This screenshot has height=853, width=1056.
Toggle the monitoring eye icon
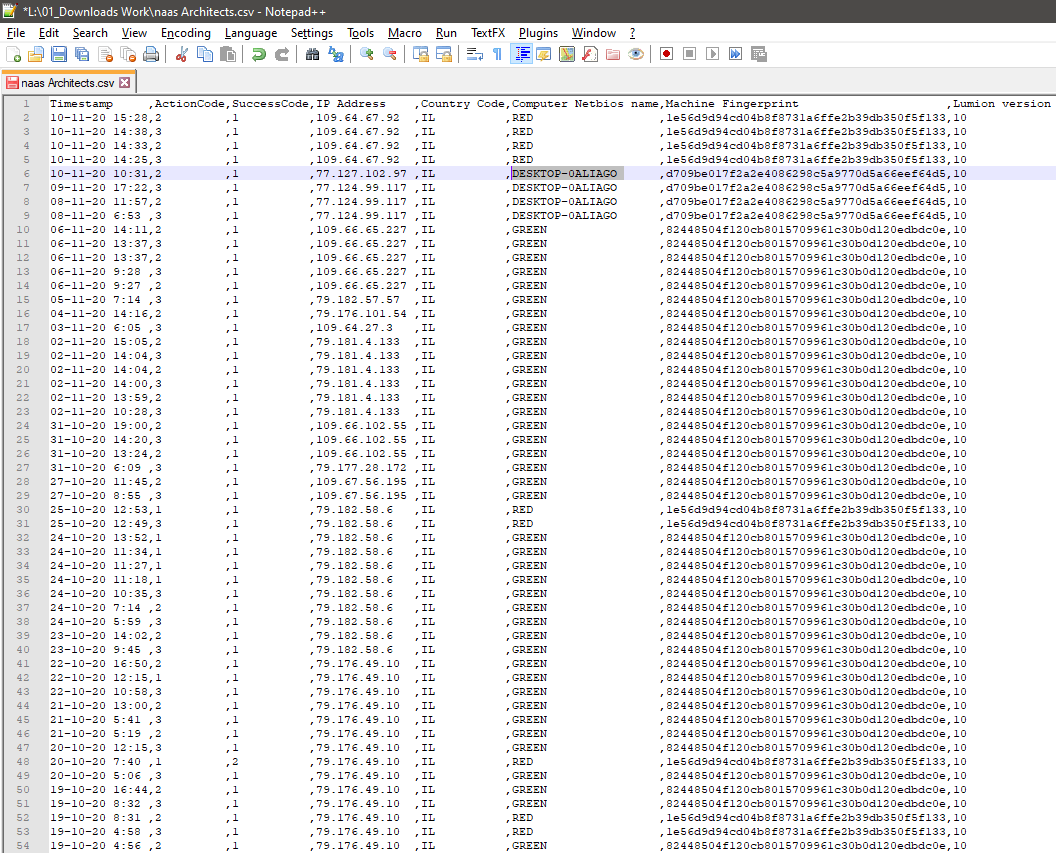coord(636,54)
